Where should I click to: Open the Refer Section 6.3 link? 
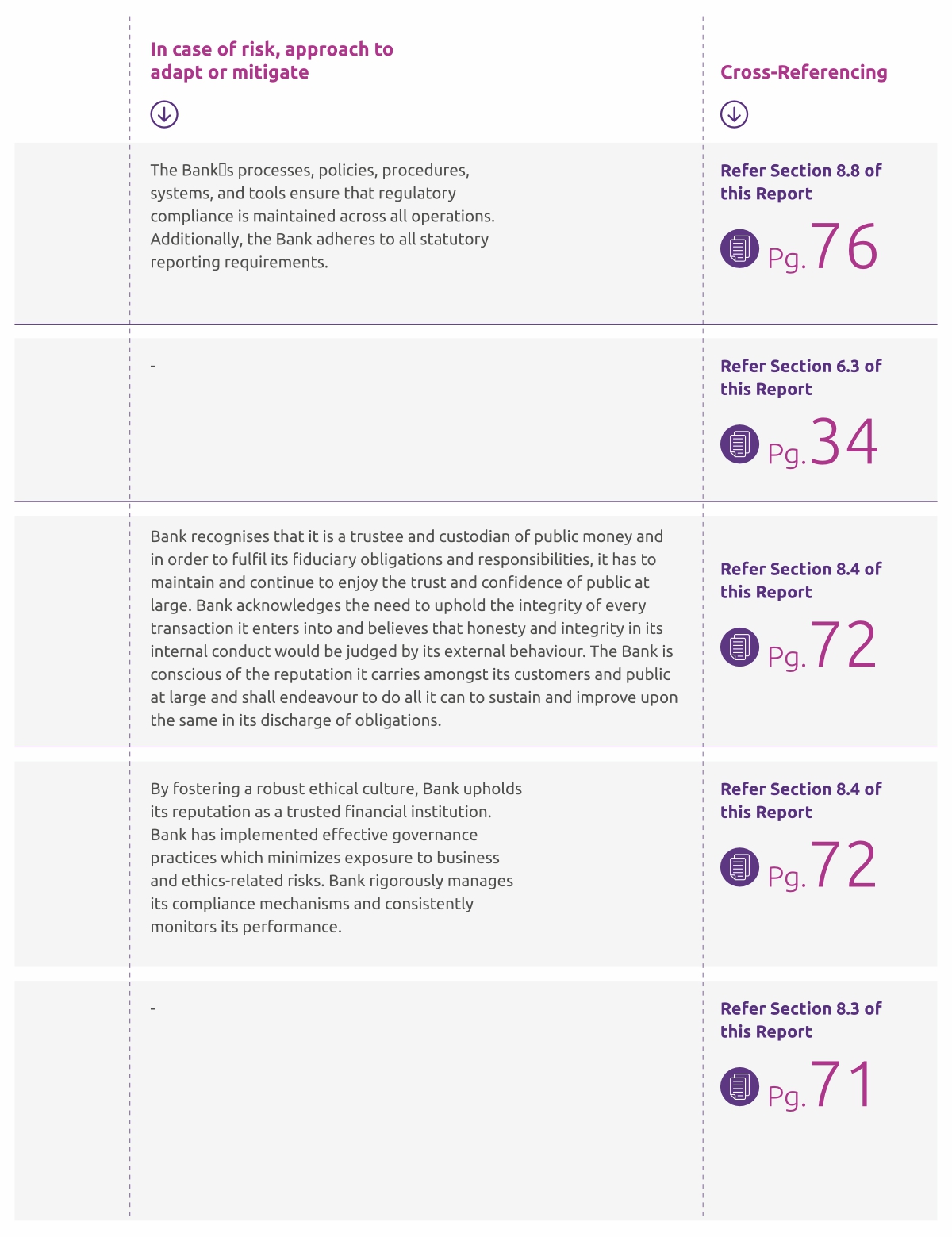800,377
